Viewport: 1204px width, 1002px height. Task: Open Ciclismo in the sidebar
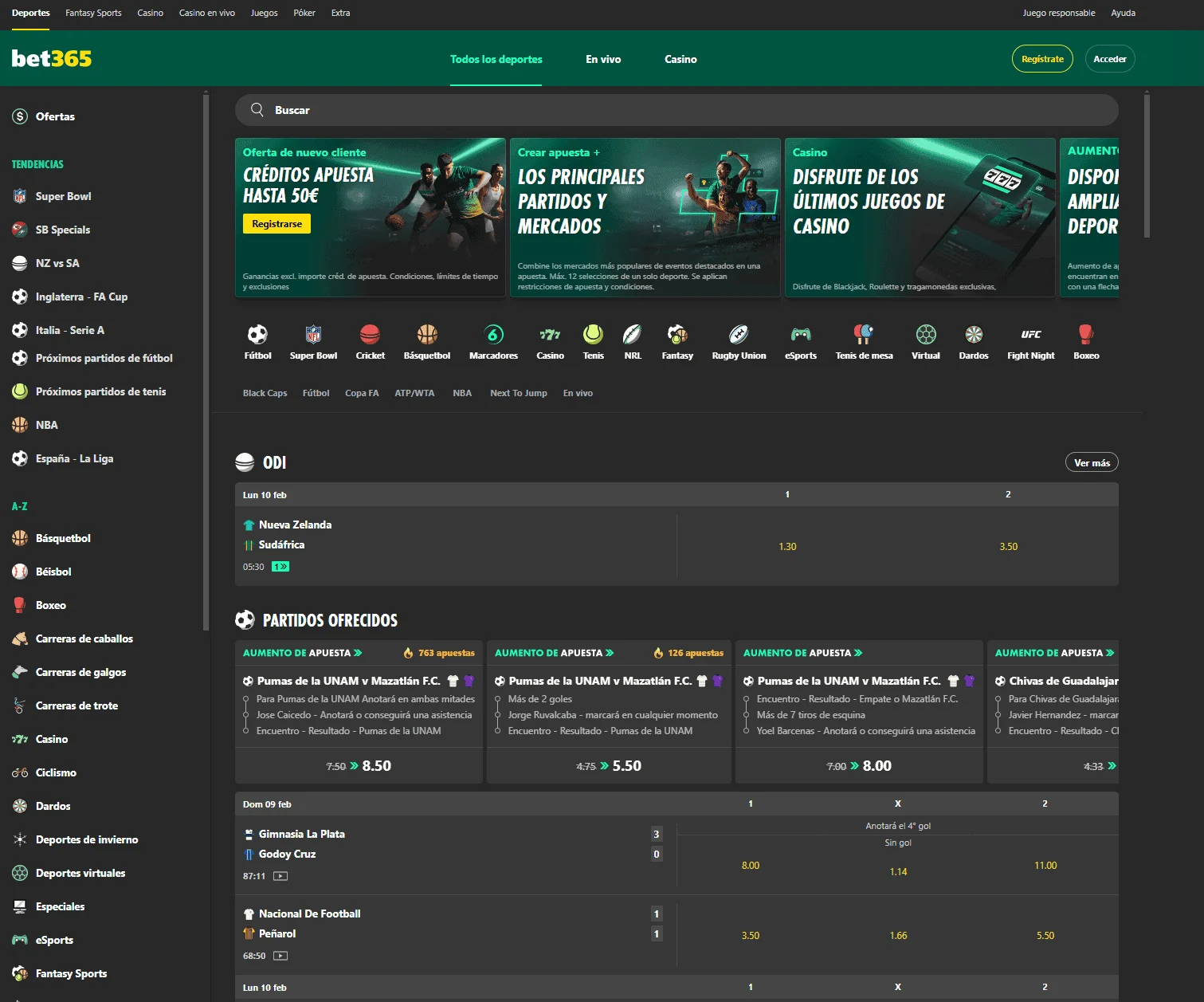(x=56, y=772)
